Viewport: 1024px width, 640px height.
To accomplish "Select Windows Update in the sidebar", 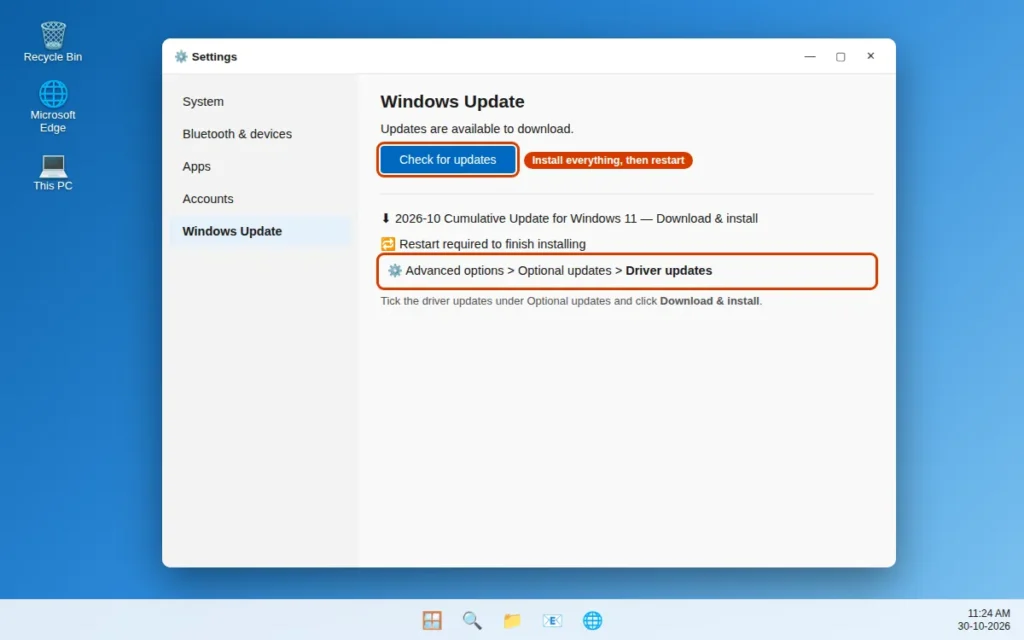I will tap(261, 231).
